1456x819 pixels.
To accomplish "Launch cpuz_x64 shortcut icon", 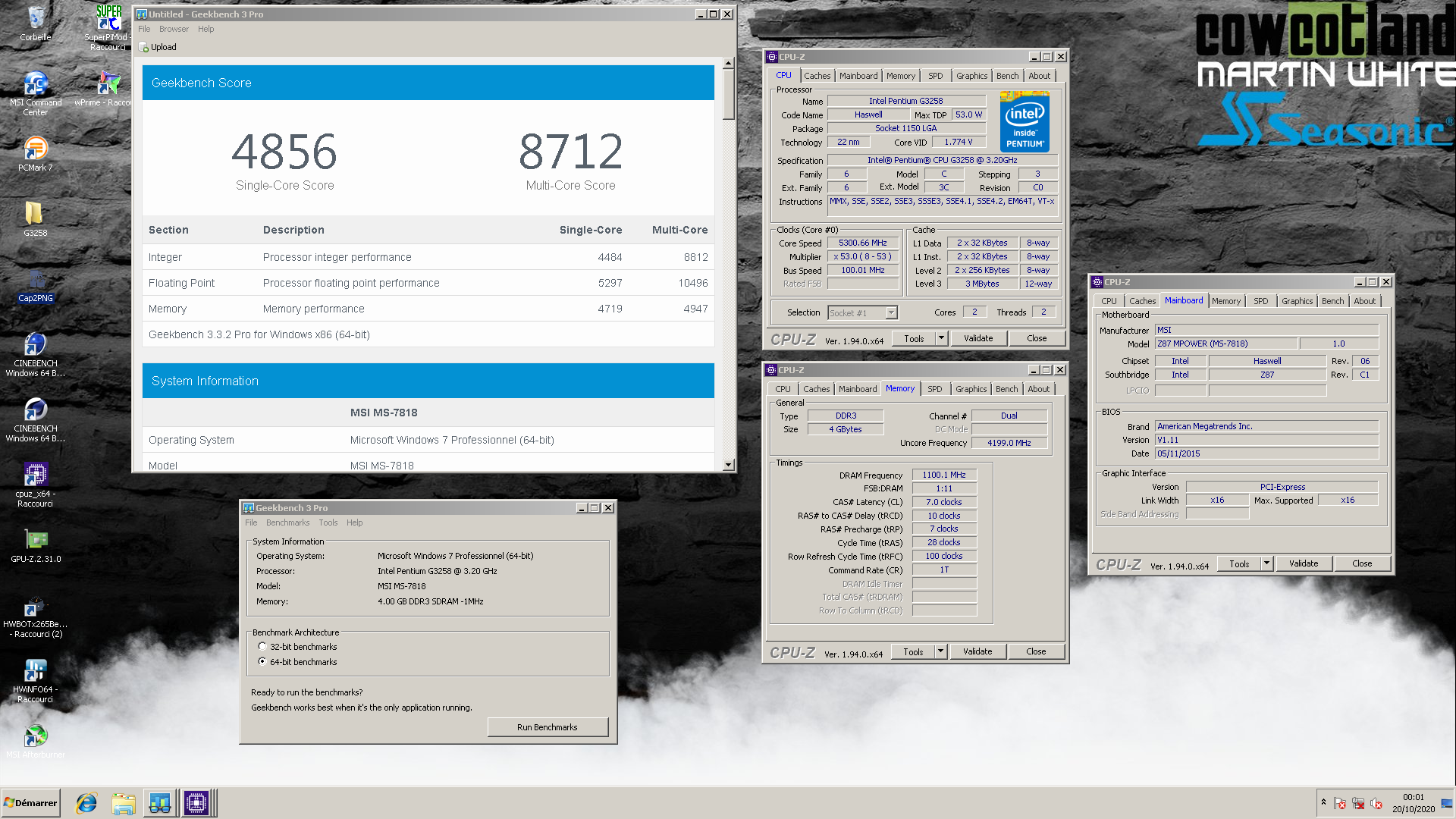I will pos(36,484).
